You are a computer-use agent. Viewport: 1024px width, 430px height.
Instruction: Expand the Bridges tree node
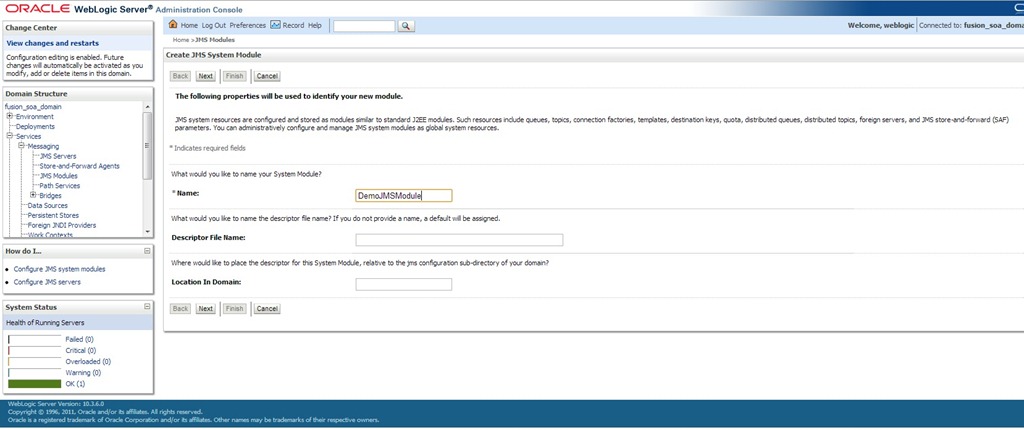(33, 195)
